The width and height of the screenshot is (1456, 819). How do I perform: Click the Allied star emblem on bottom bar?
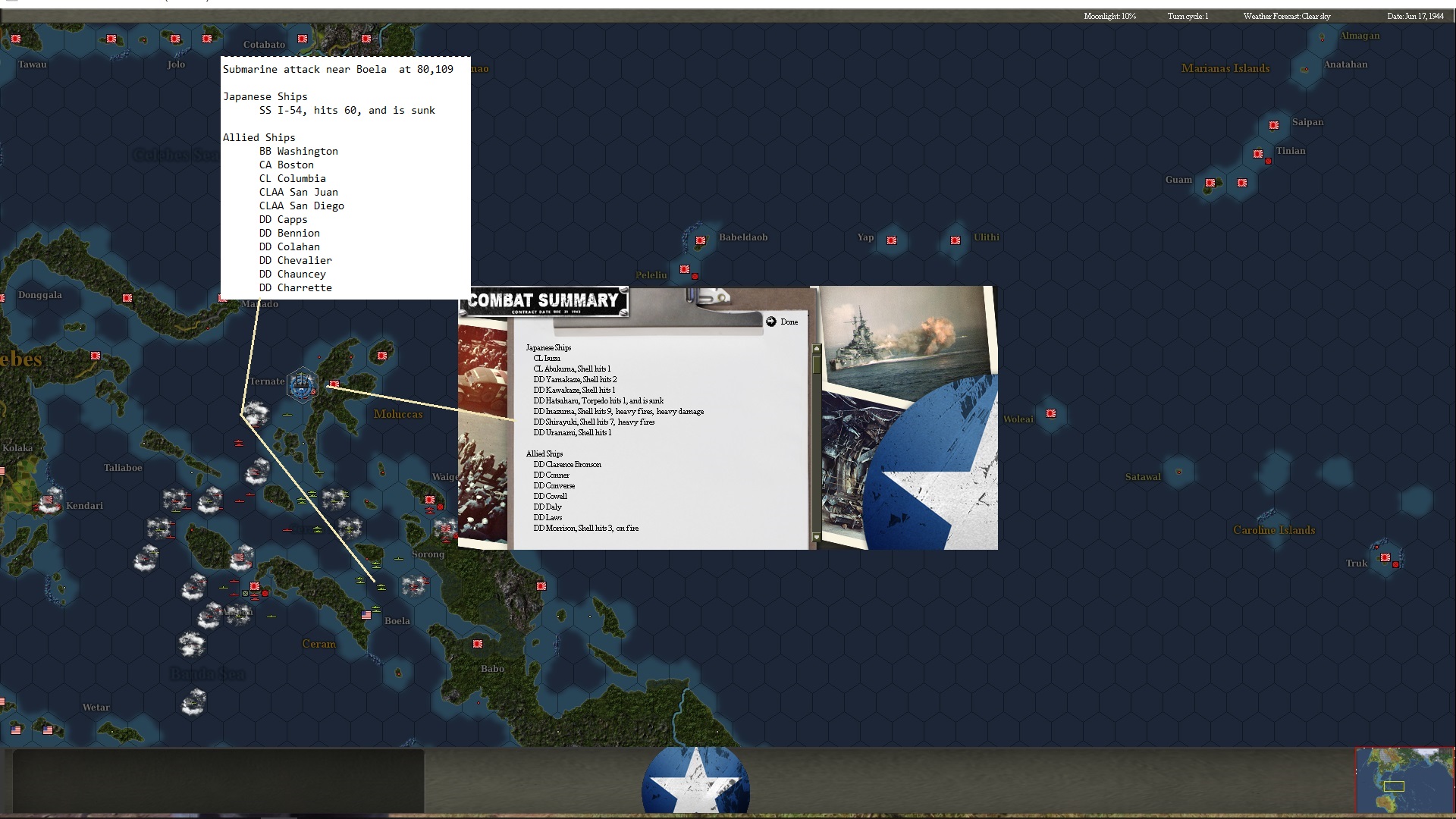695,783
